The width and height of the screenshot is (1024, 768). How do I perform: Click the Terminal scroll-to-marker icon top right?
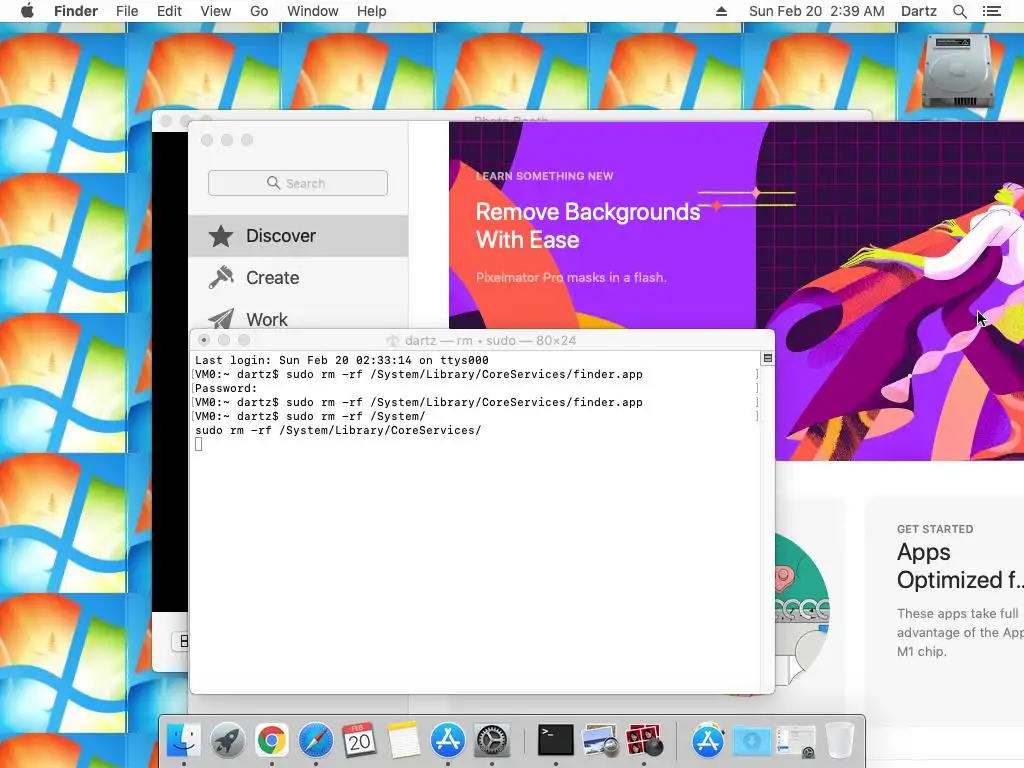pyautogui.click(x=767, y=358)
